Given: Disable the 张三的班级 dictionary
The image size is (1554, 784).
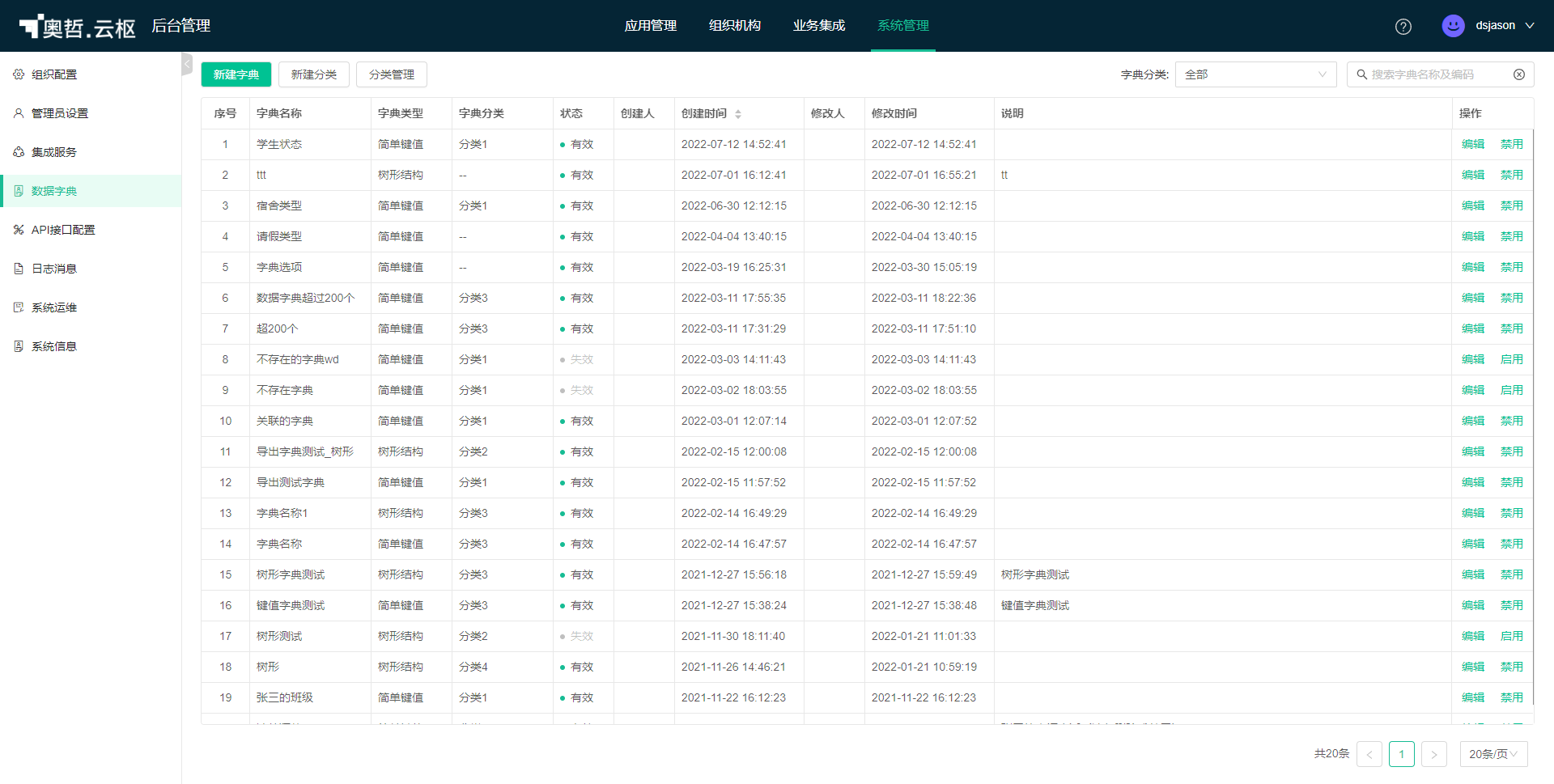Looking at the screenshot, I should pos(1512,697).
